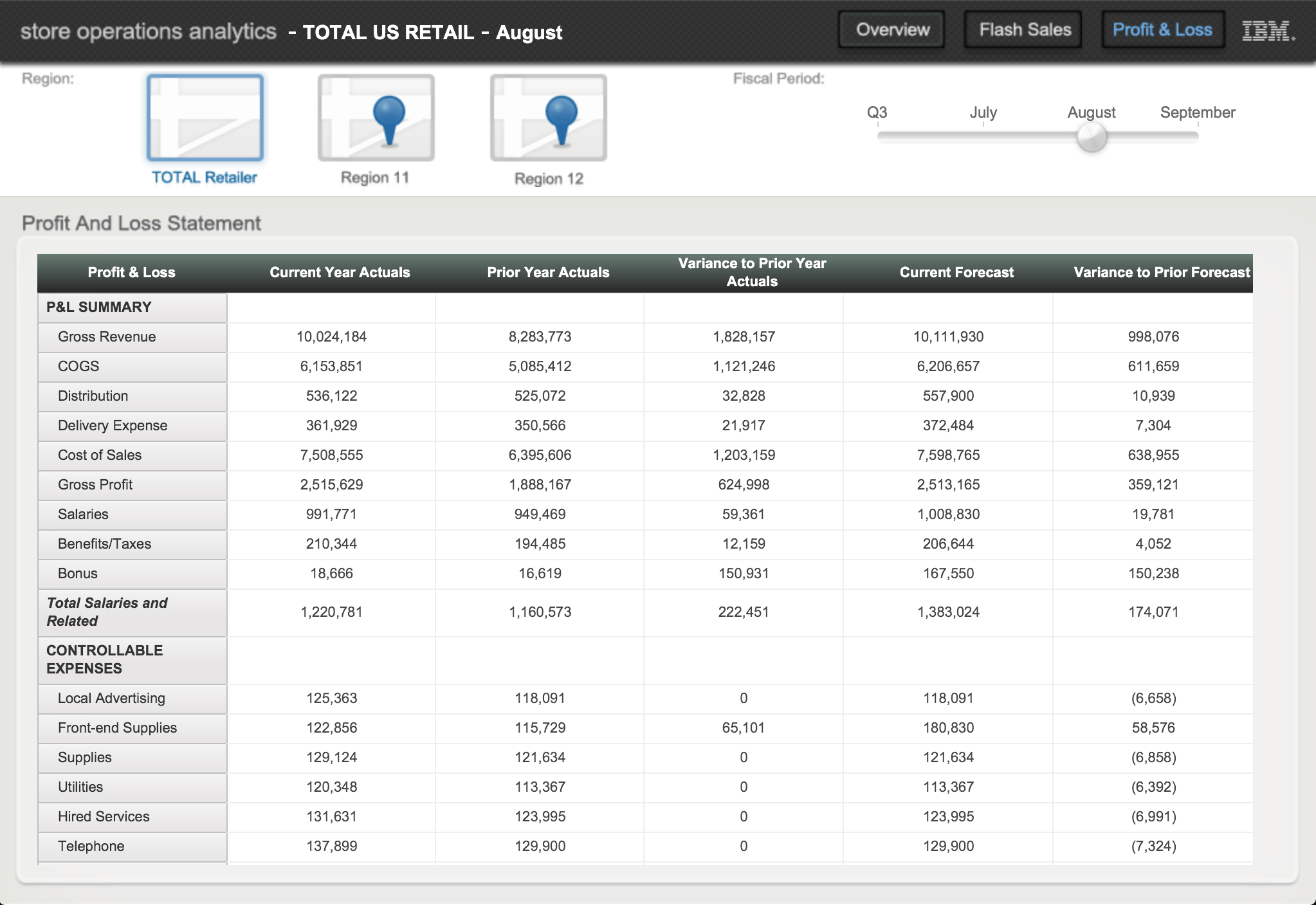Click the August period label

coord(1091,113)
